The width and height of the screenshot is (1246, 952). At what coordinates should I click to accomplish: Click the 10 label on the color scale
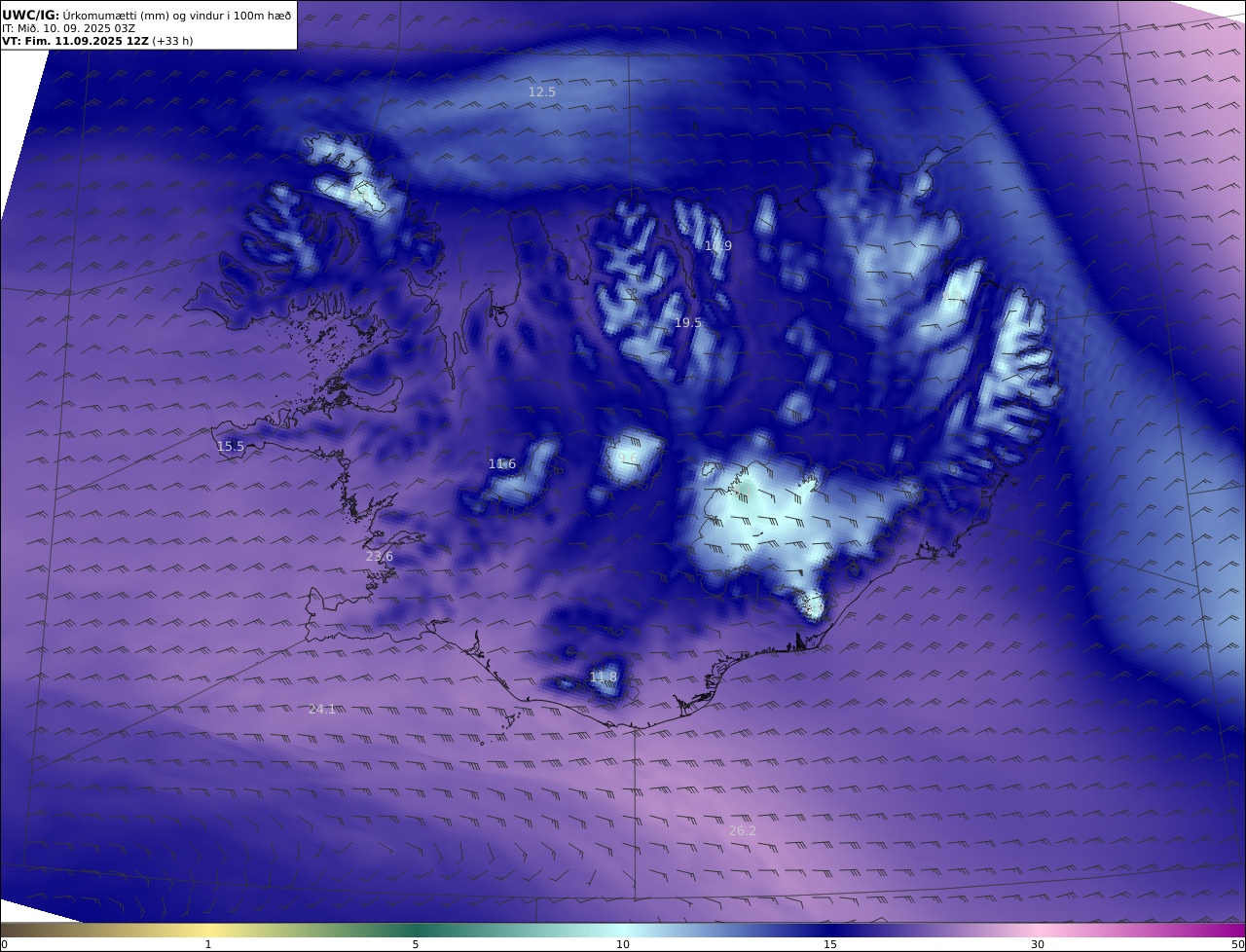pos(623,944)
